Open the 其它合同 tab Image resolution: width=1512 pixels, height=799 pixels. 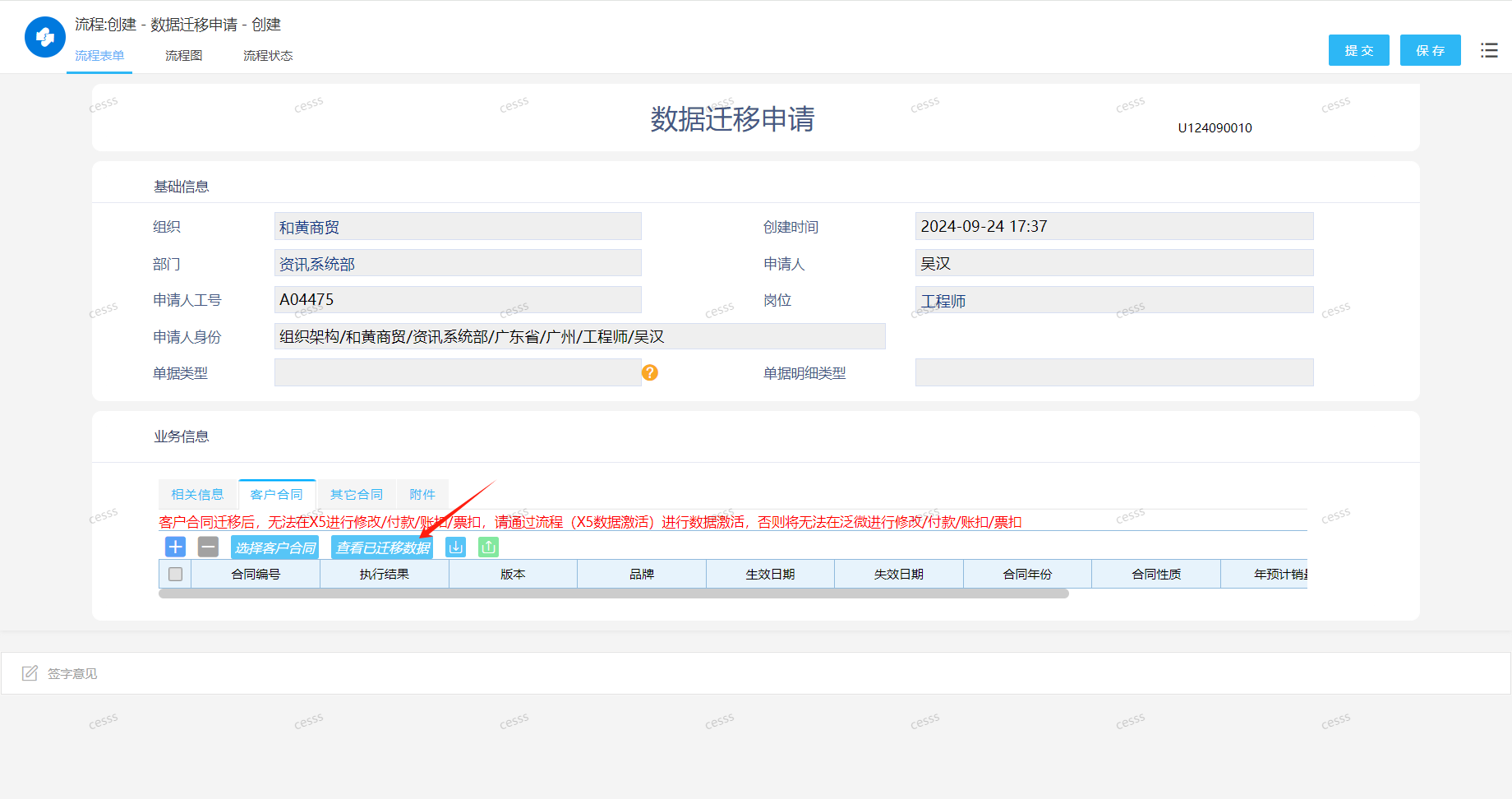(x=357, y=494)
